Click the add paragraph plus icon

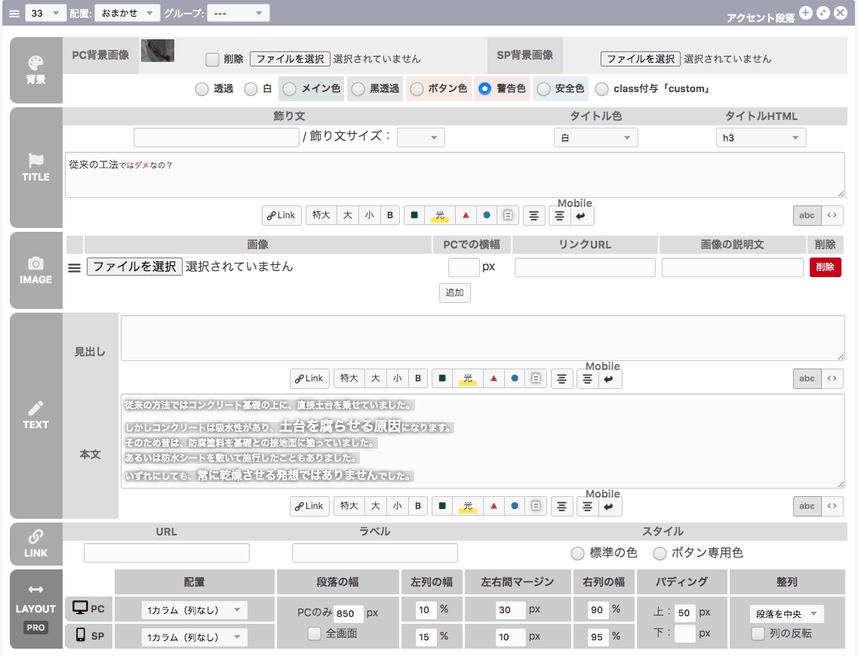click(x=805, y=13)
